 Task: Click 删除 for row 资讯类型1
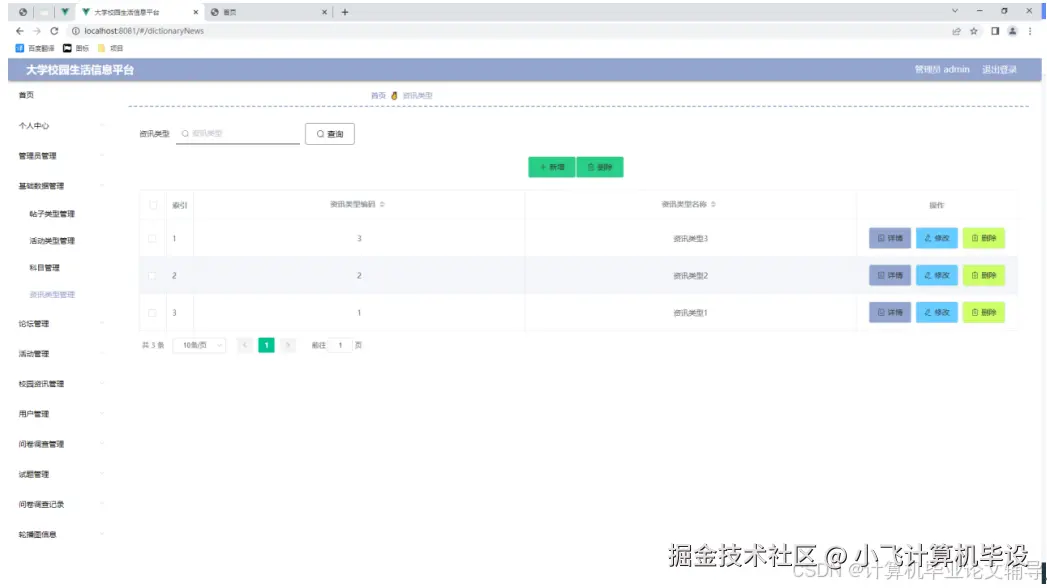point(984,312)
